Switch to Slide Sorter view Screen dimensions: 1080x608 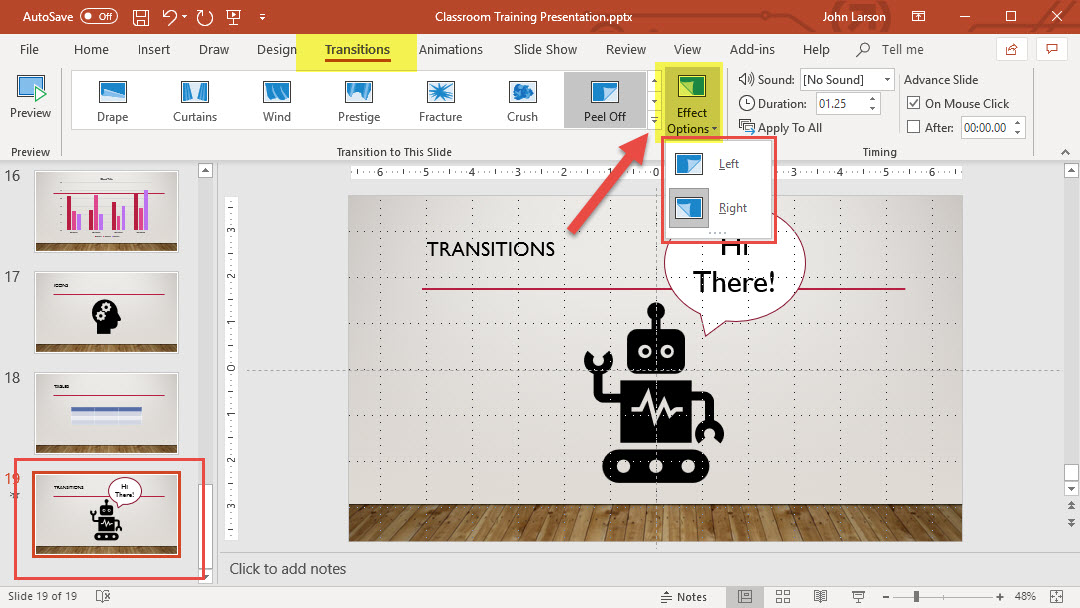click(781, 597)
